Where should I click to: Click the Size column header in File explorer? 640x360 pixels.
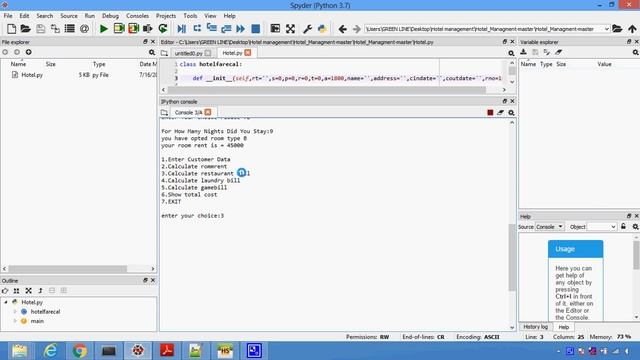tap(51, 64)
